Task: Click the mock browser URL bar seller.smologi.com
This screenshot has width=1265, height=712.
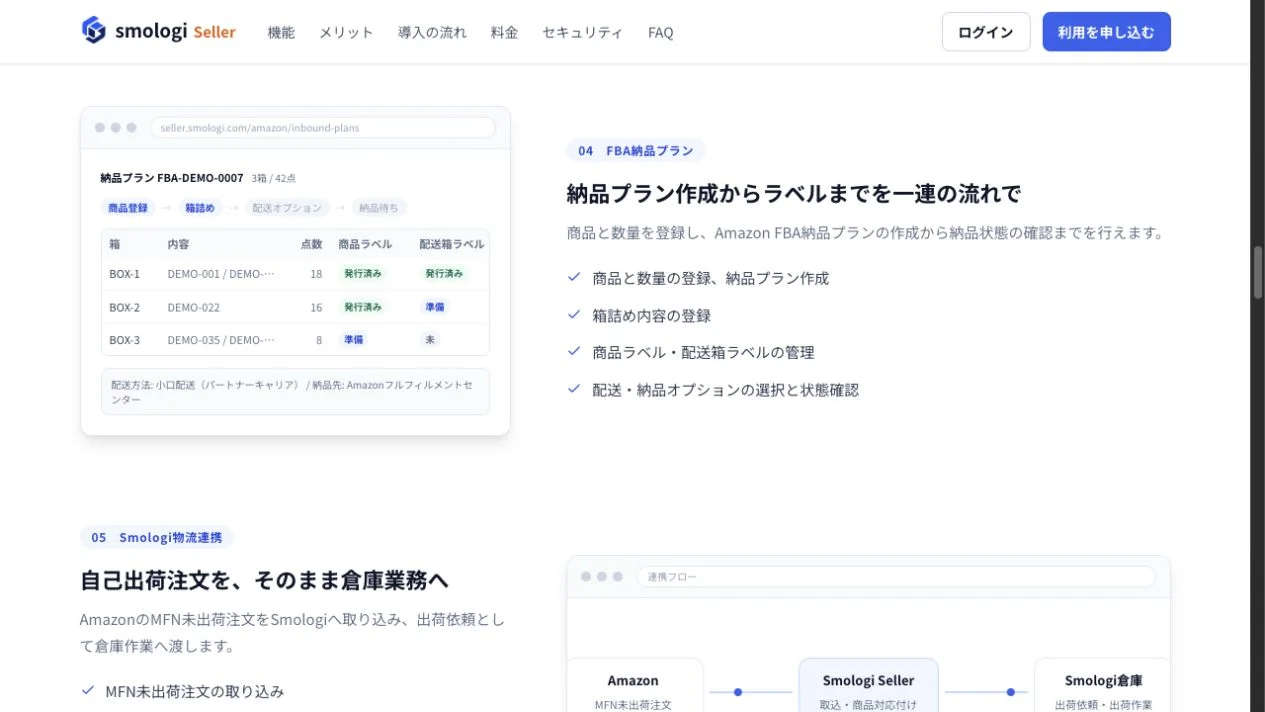Action: pos(322,128)
